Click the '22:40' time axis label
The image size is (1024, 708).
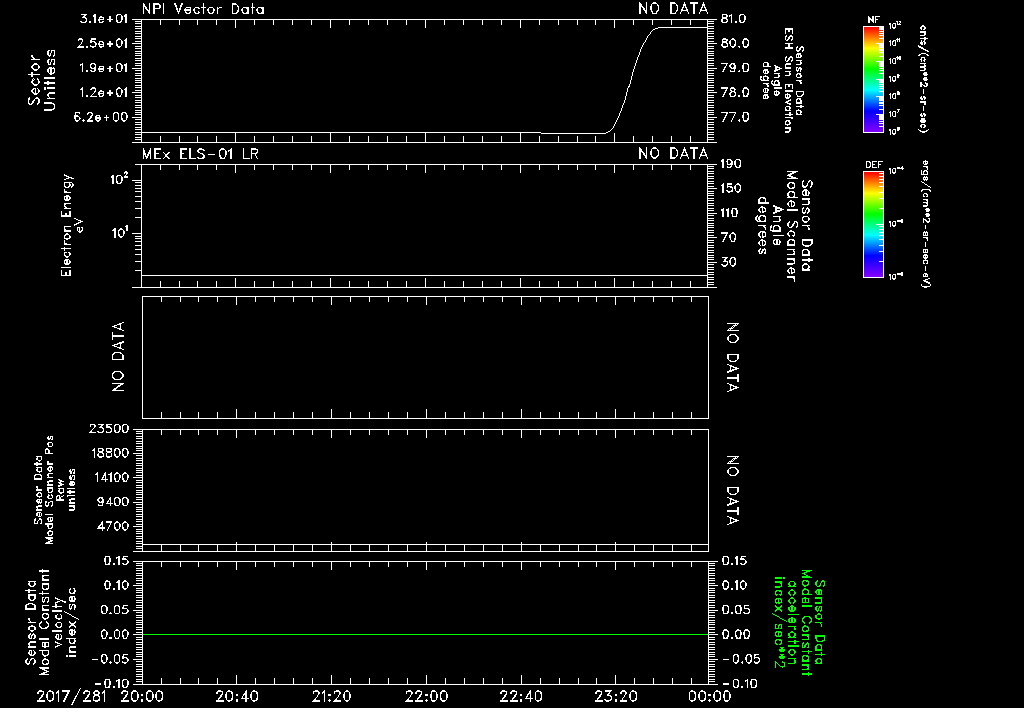521,696
